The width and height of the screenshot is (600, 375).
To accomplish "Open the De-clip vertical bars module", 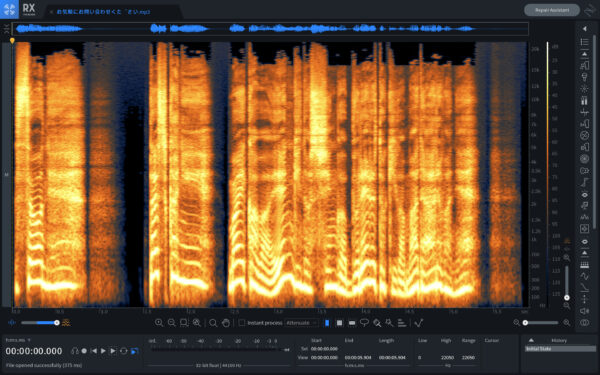I will [x=584, y=101].
